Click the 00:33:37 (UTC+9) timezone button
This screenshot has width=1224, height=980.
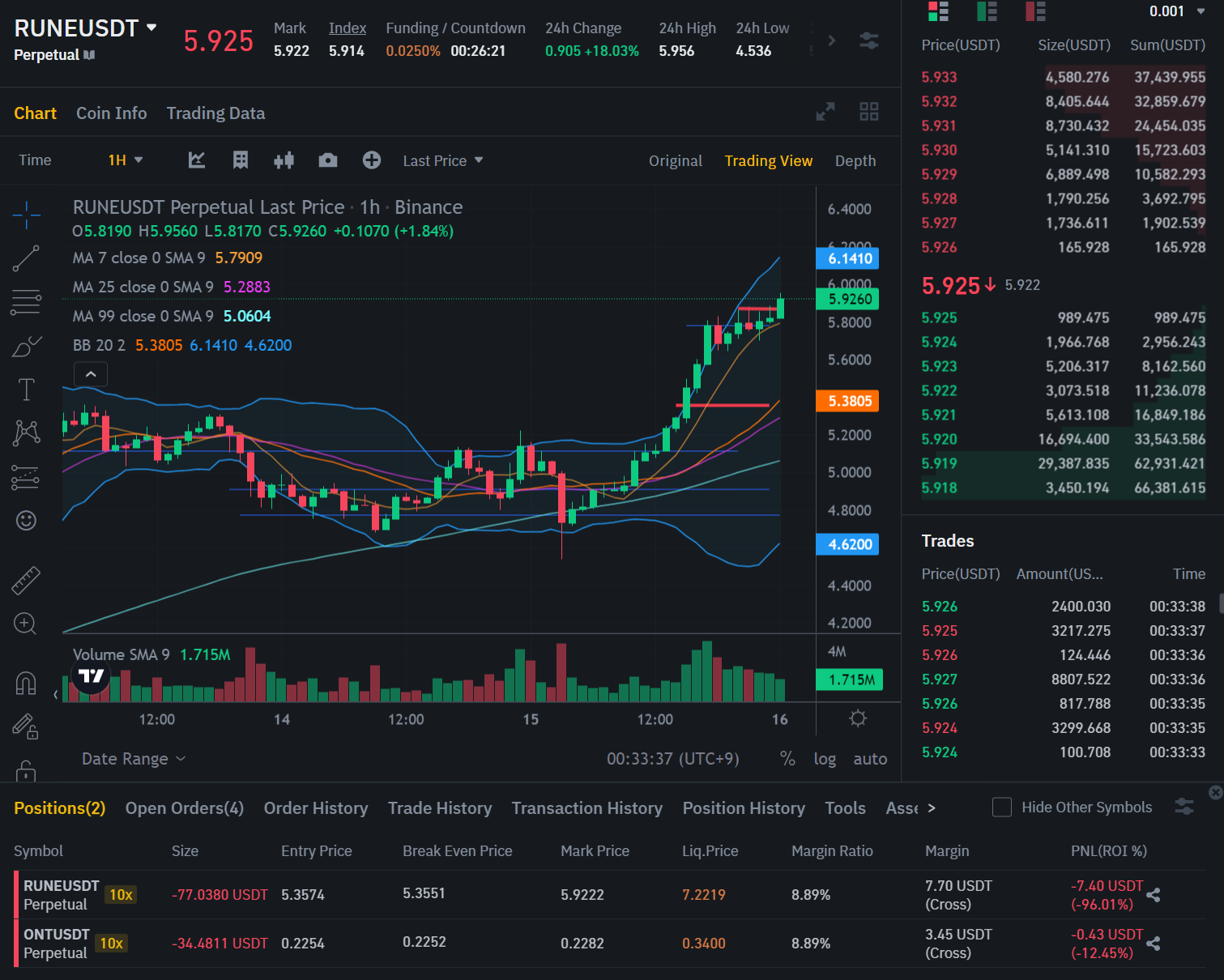click(x=673, y=759)
